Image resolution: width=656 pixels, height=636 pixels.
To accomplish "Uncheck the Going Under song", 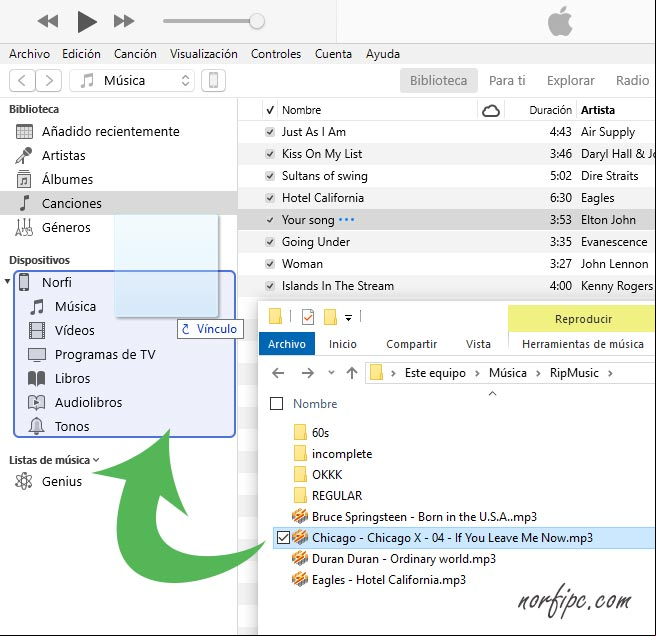I will point(270,242).
